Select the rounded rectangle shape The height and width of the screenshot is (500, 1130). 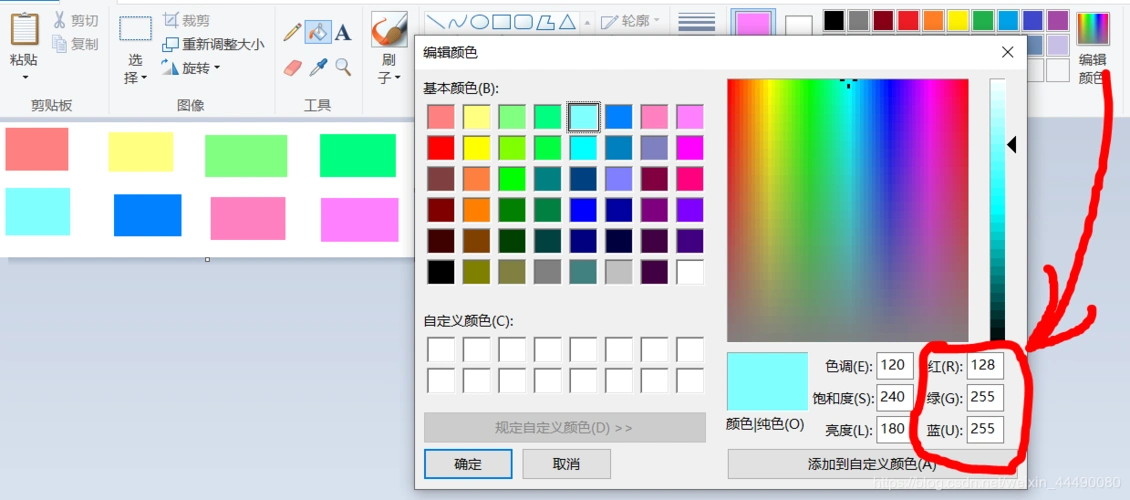coord(523,22)
